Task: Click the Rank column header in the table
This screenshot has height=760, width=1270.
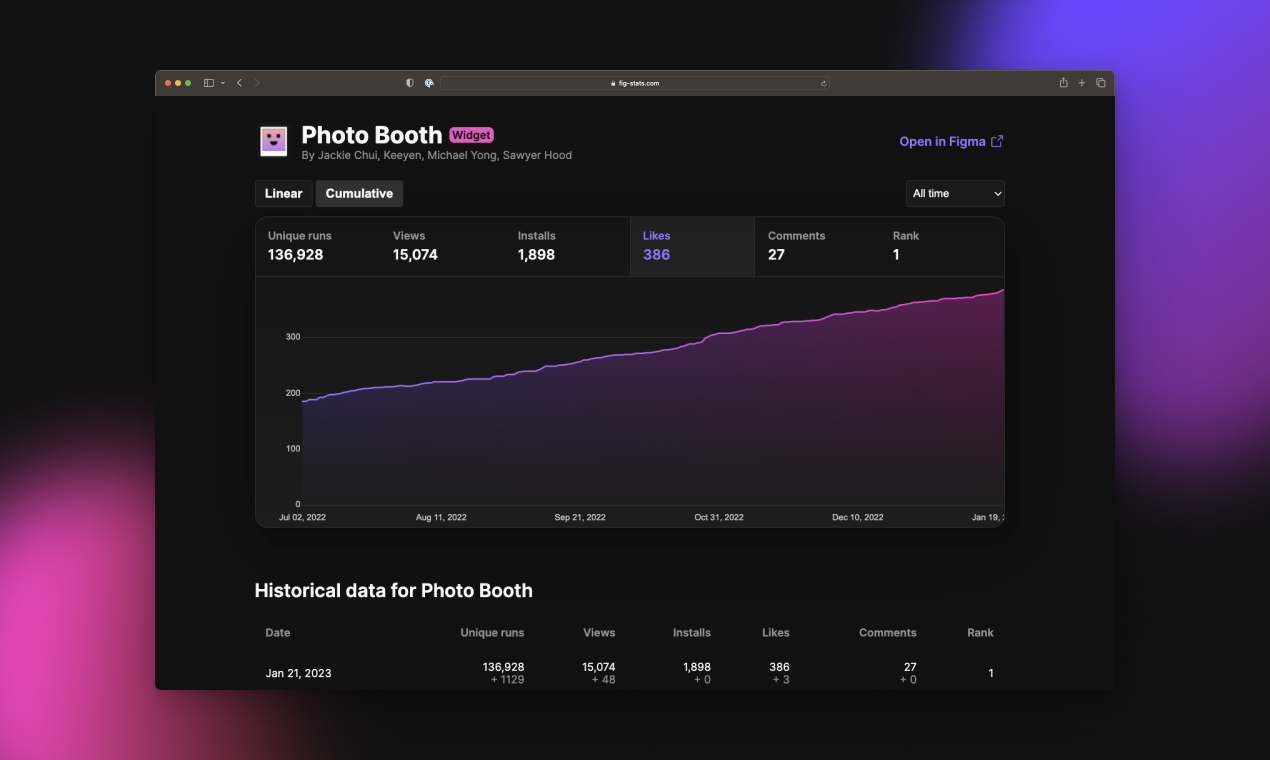Action: coord(980,633)
